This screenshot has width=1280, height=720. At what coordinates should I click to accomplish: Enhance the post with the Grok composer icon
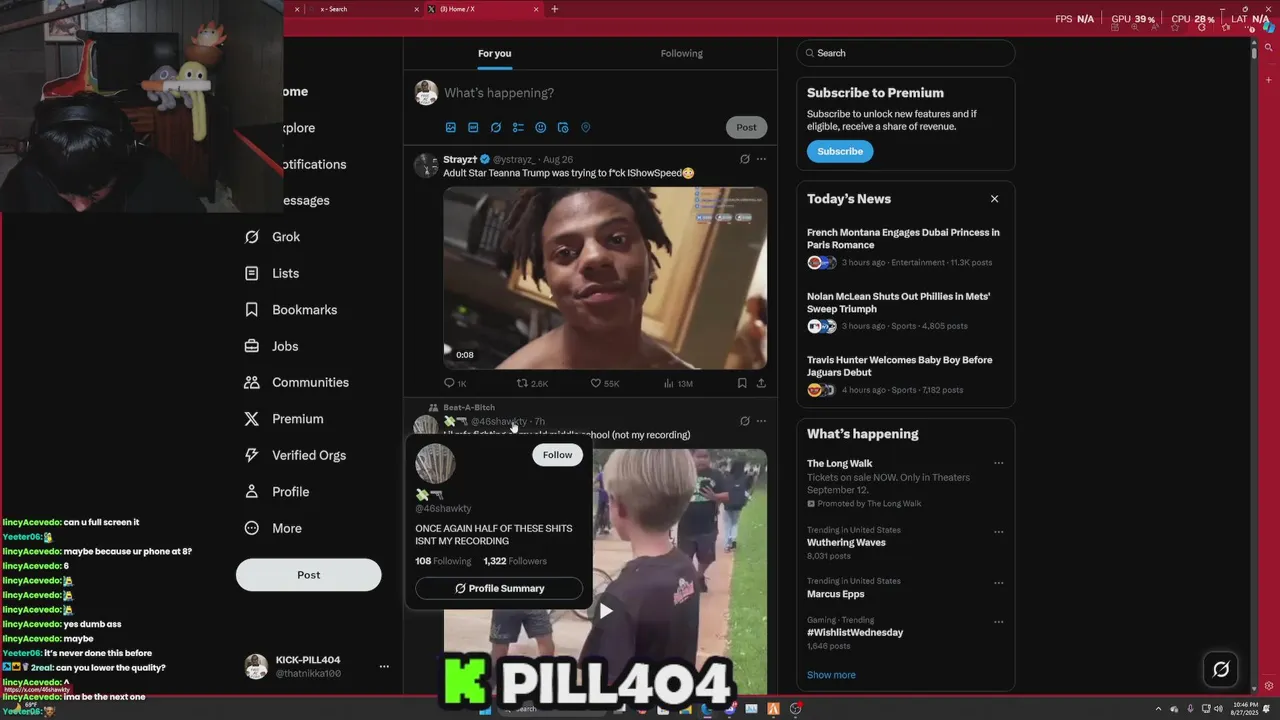(496, 128)
